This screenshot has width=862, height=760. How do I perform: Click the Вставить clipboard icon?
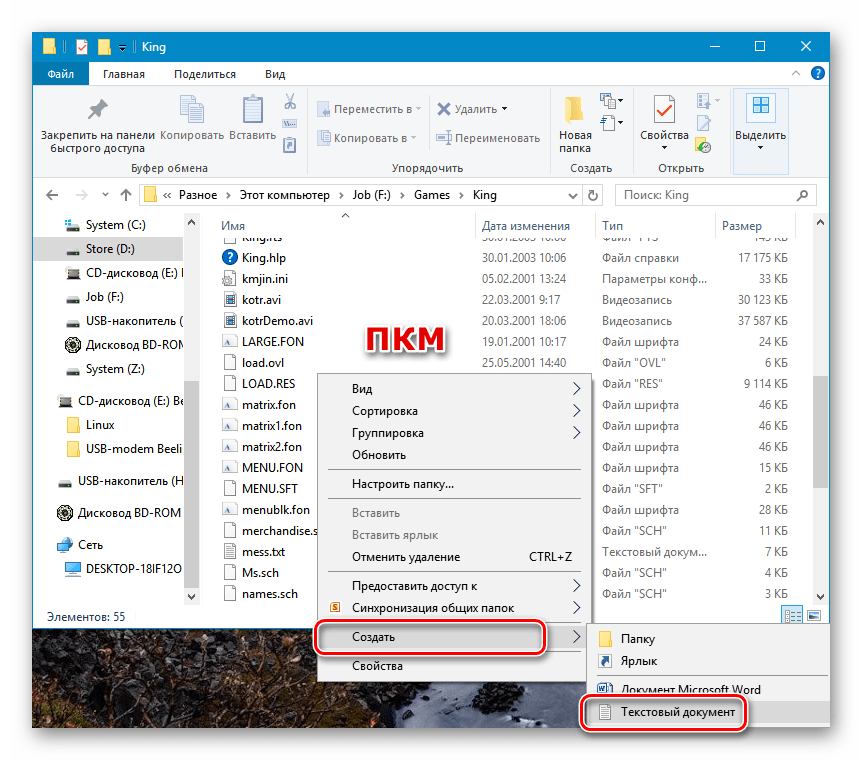[x=252, y=110]
